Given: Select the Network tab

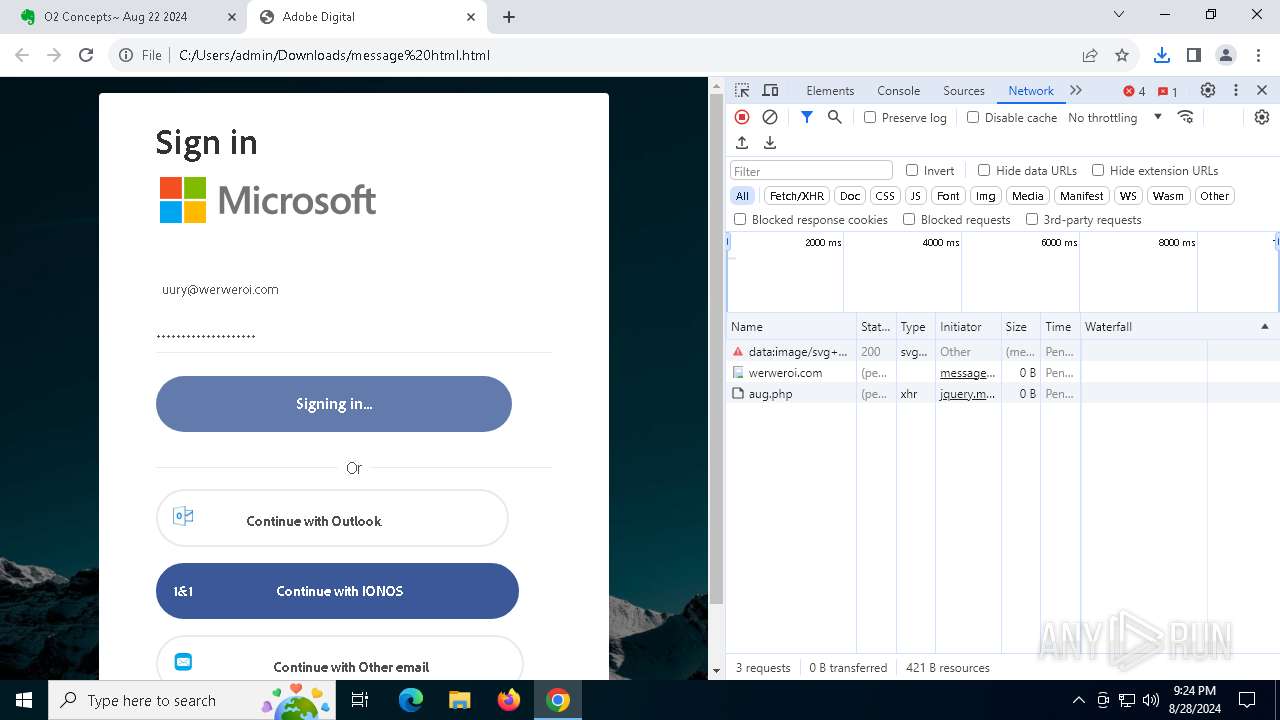Looking at the screenshot, I should (1031, 90).
